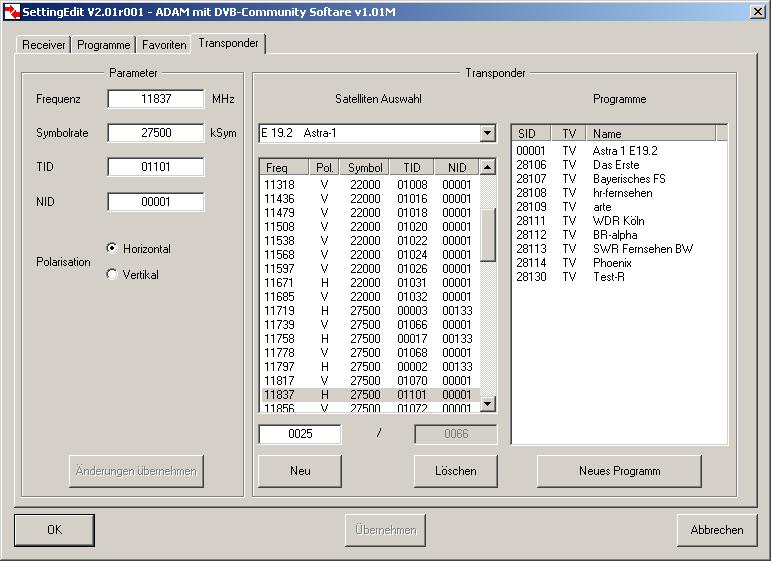Click the NID column header in transponder list
The height and width of the screenshot is (561, 771).
457,167
